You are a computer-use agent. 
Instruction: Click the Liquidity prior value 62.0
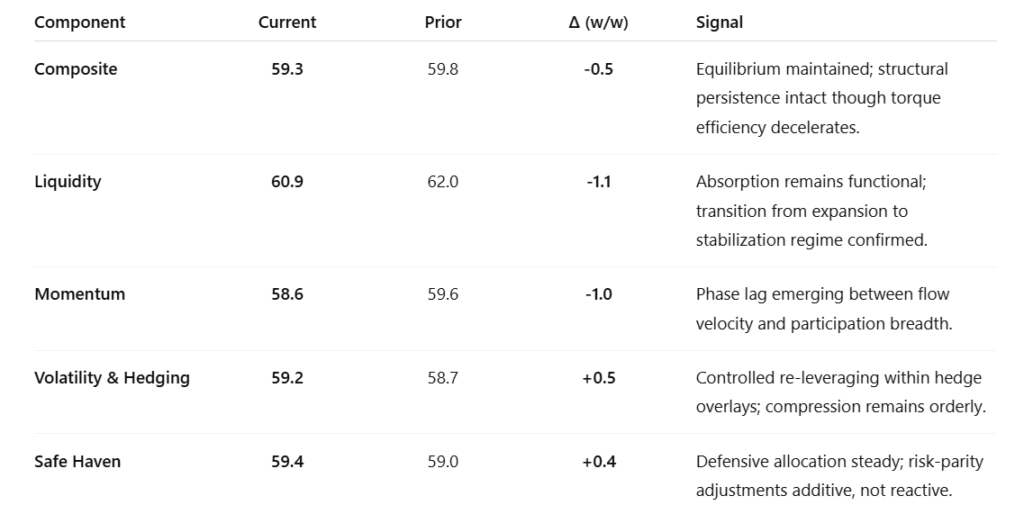[x=443, y=182]
